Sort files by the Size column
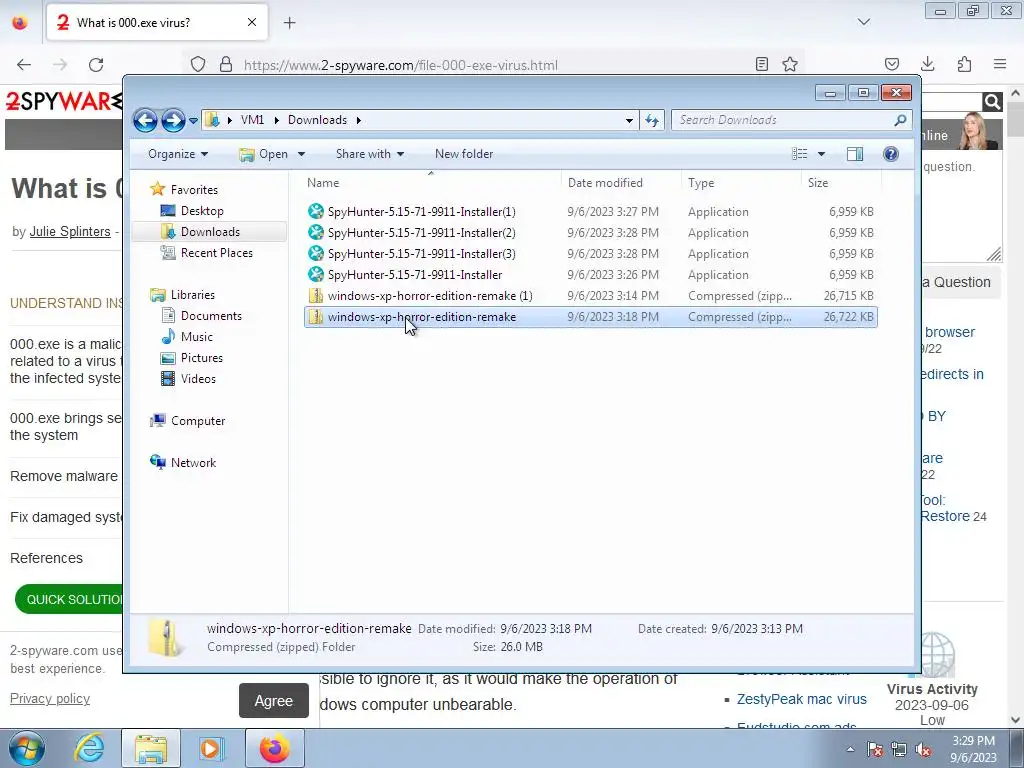The width and height of the screenshot is (1024, 768). tap(841, 183)
